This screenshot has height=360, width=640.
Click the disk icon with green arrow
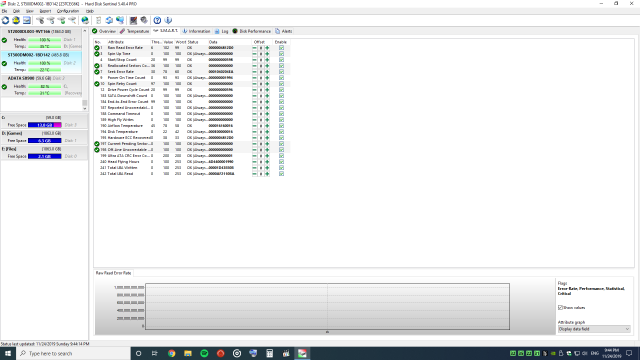pos(62,20)
